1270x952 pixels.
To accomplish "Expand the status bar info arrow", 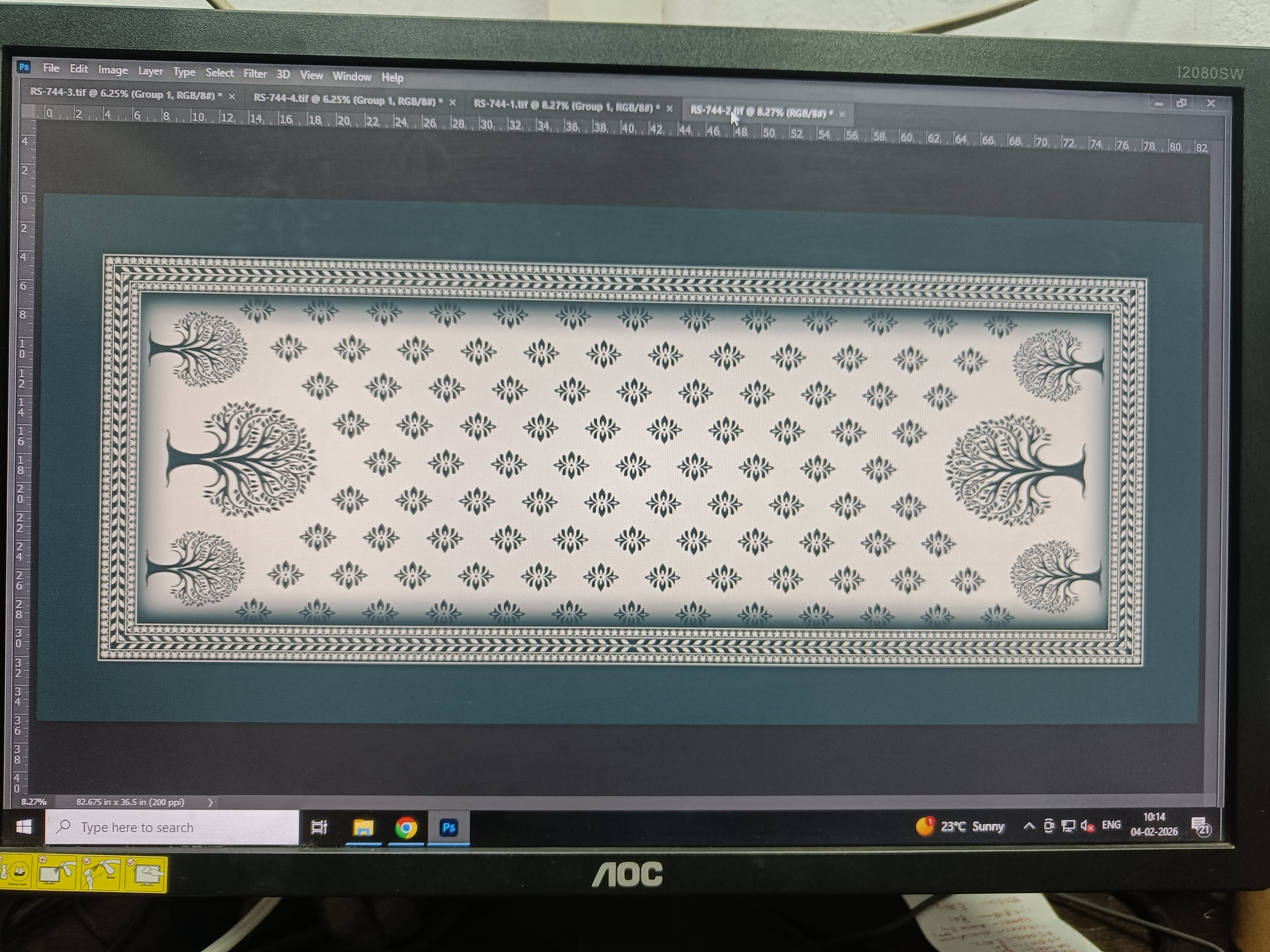I will (x=210, y=802).
